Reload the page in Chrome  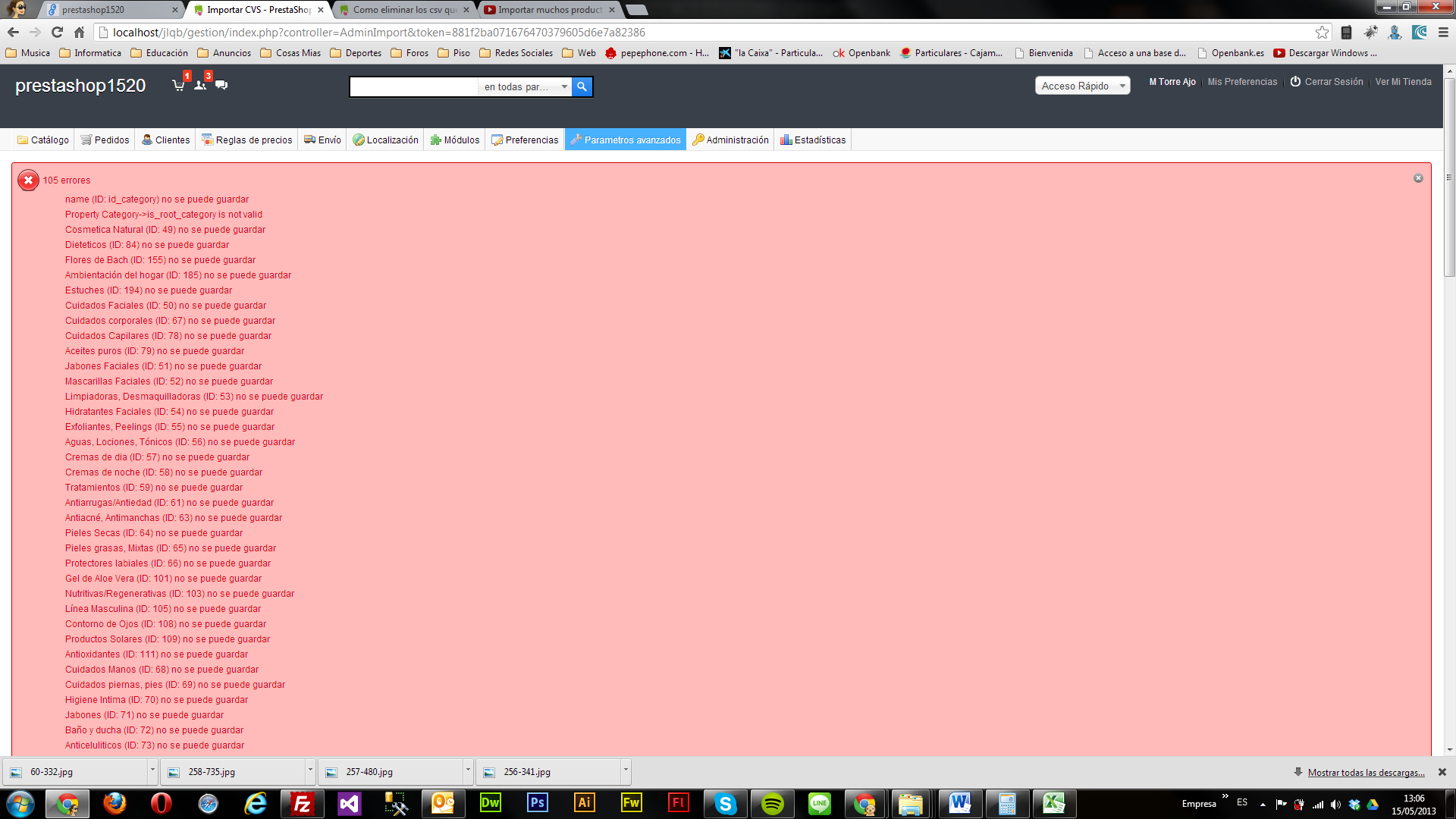pyautogui.click(x=57, y=32)
